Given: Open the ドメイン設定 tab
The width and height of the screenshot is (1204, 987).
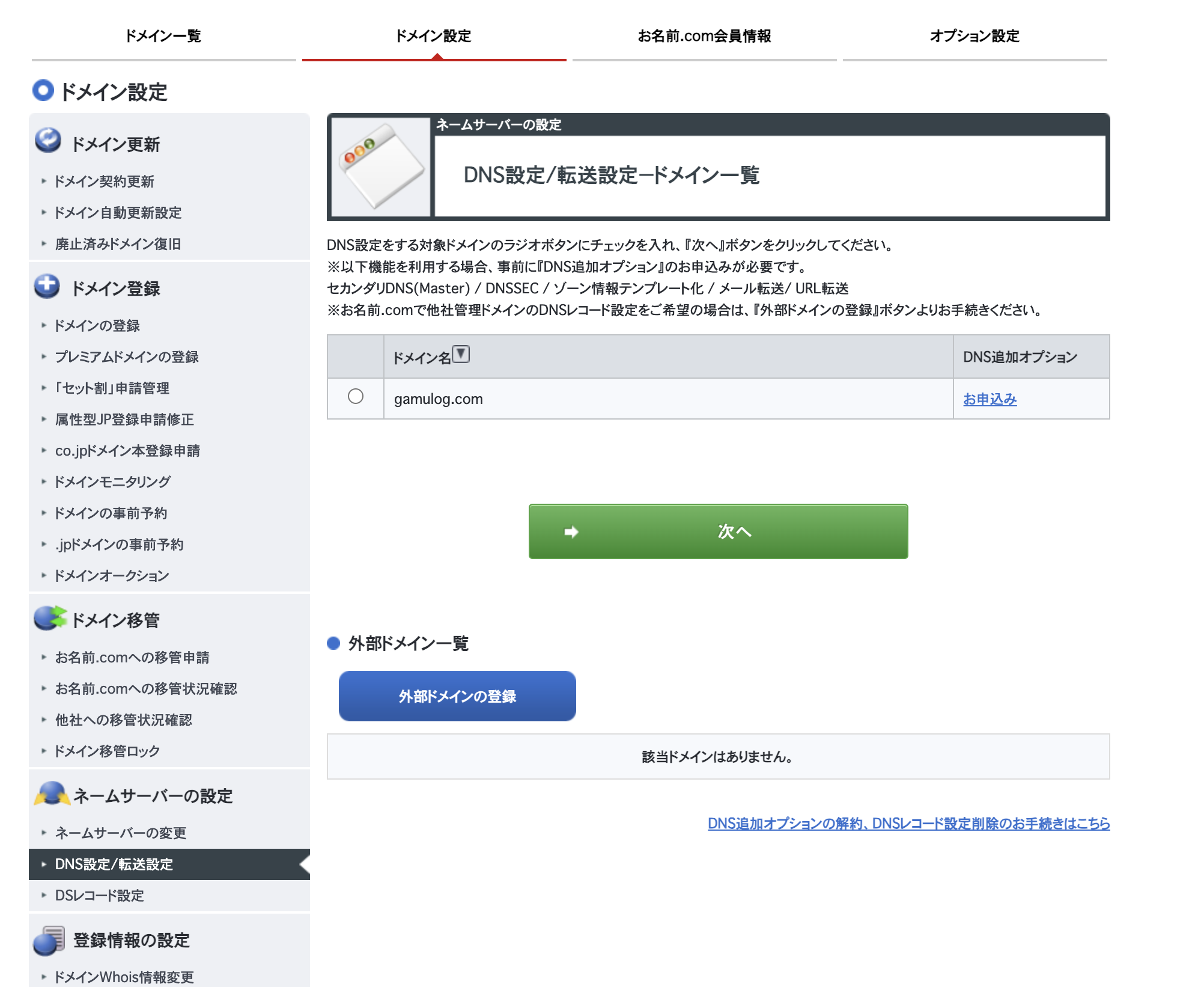Looking at the screenshot, I should 434,36.
